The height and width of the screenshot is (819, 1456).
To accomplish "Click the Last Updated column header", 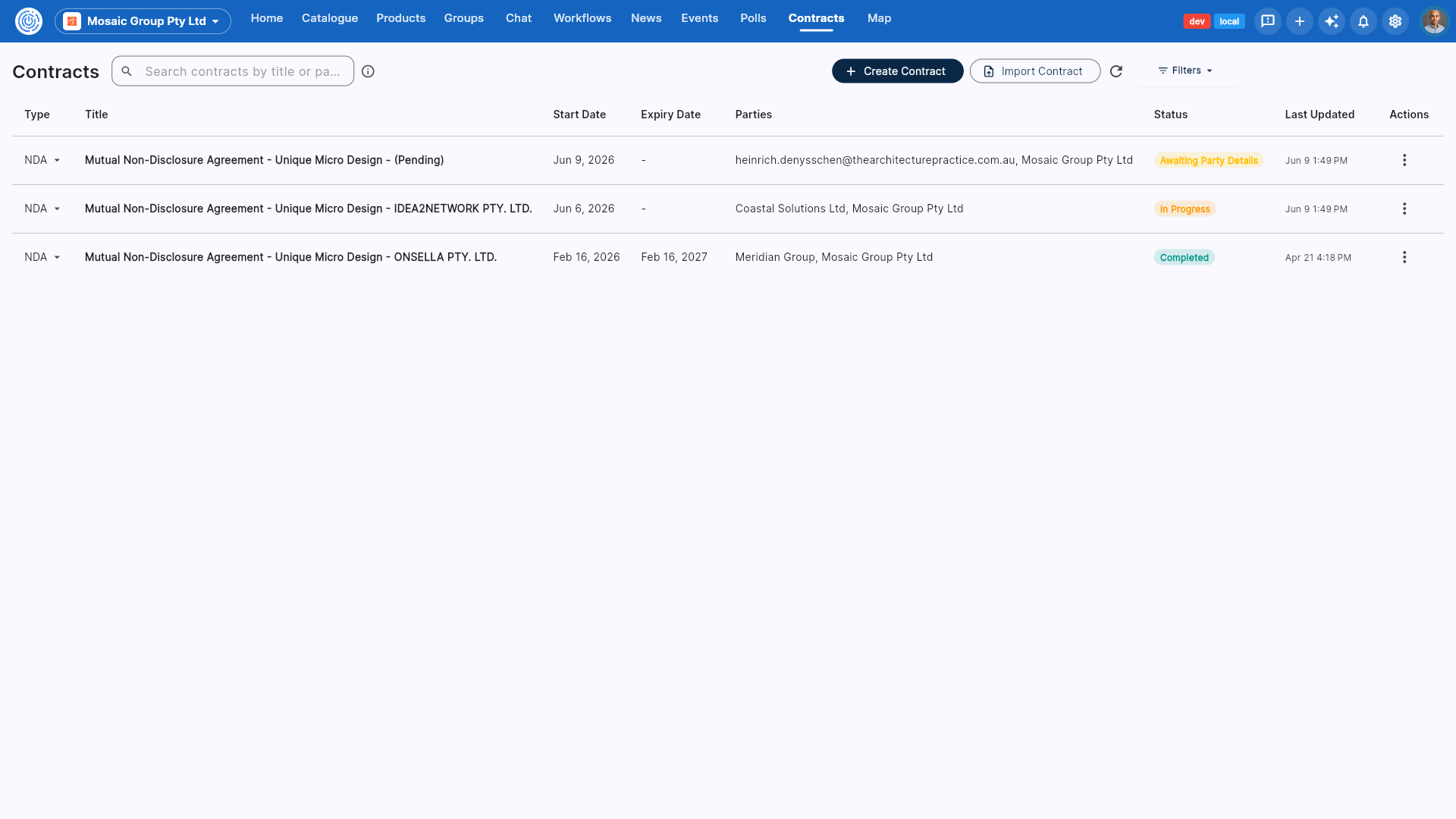I will pos(1319,115).
